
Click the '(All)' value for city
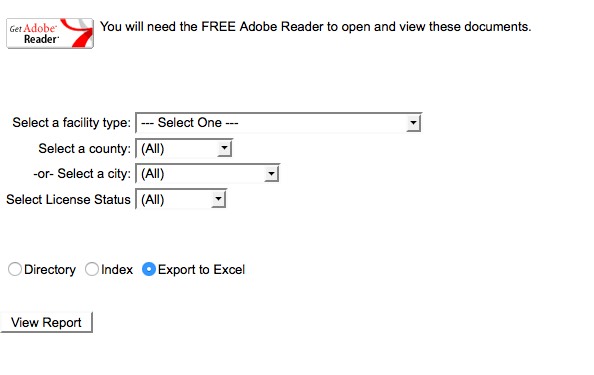point(153,174)
